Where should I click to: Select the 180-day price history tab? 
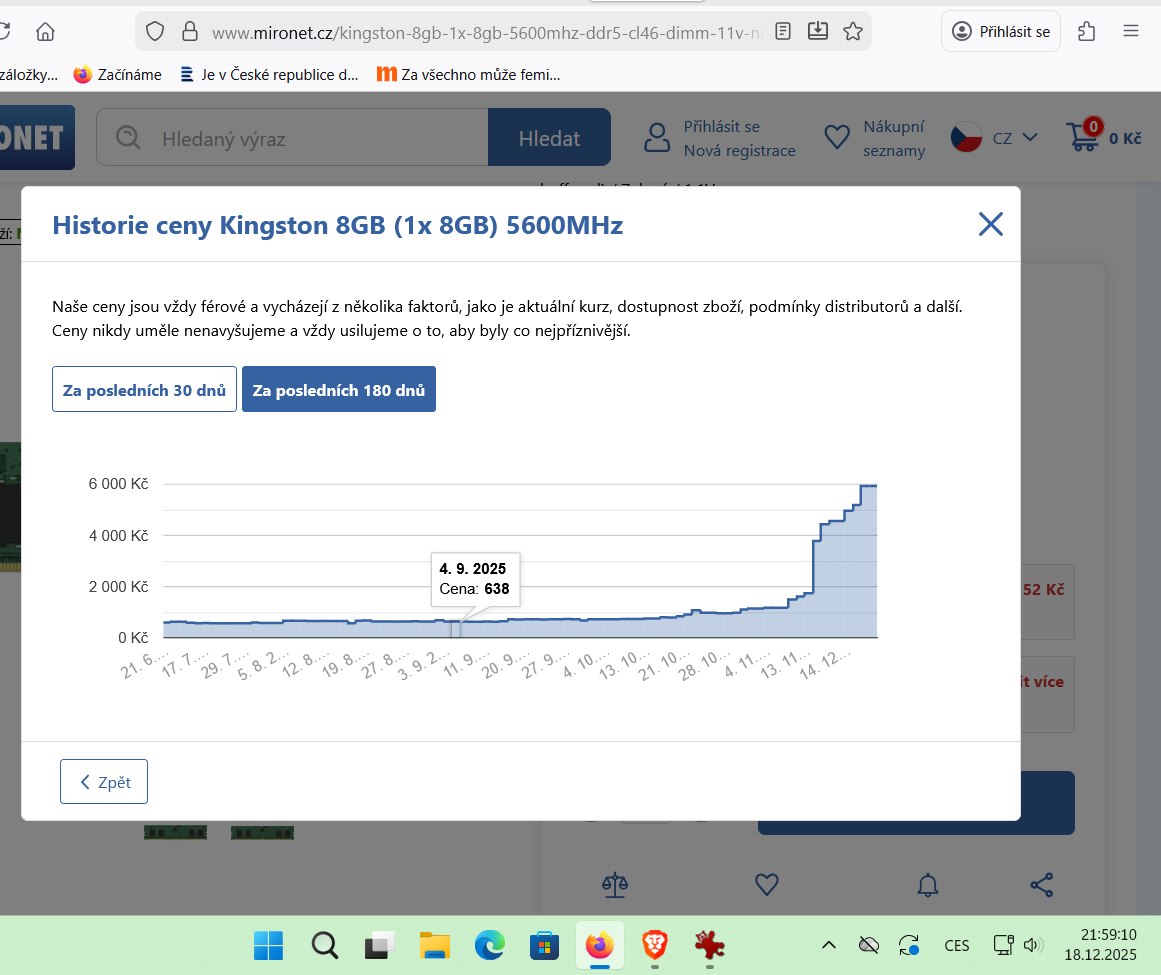click(x=338, y=390)
